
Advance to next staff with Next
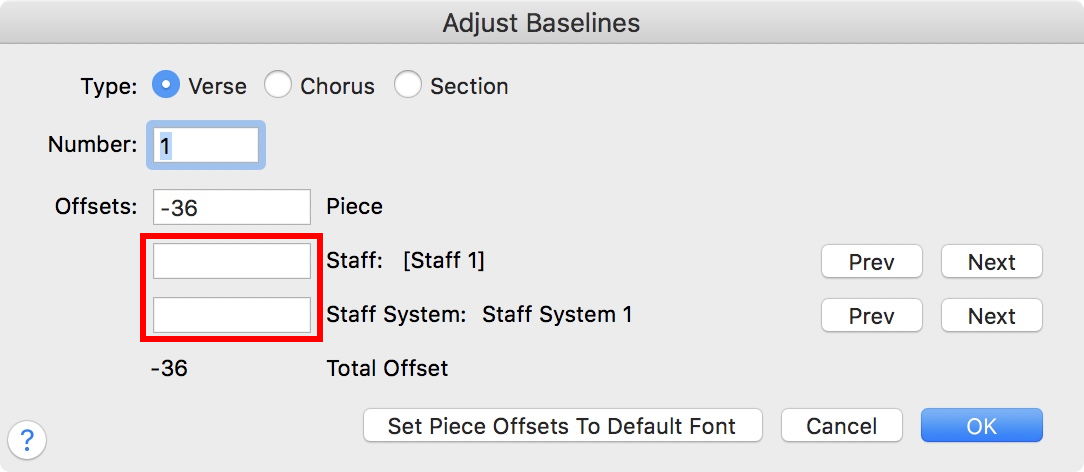(991, 262)
